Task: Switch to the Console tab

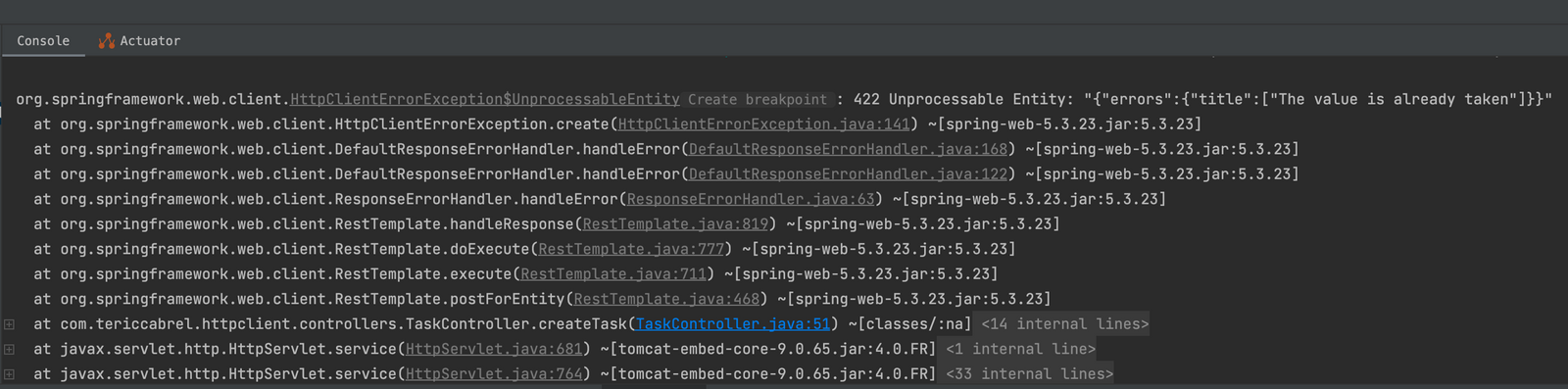Action: click(x=43, y=41)
